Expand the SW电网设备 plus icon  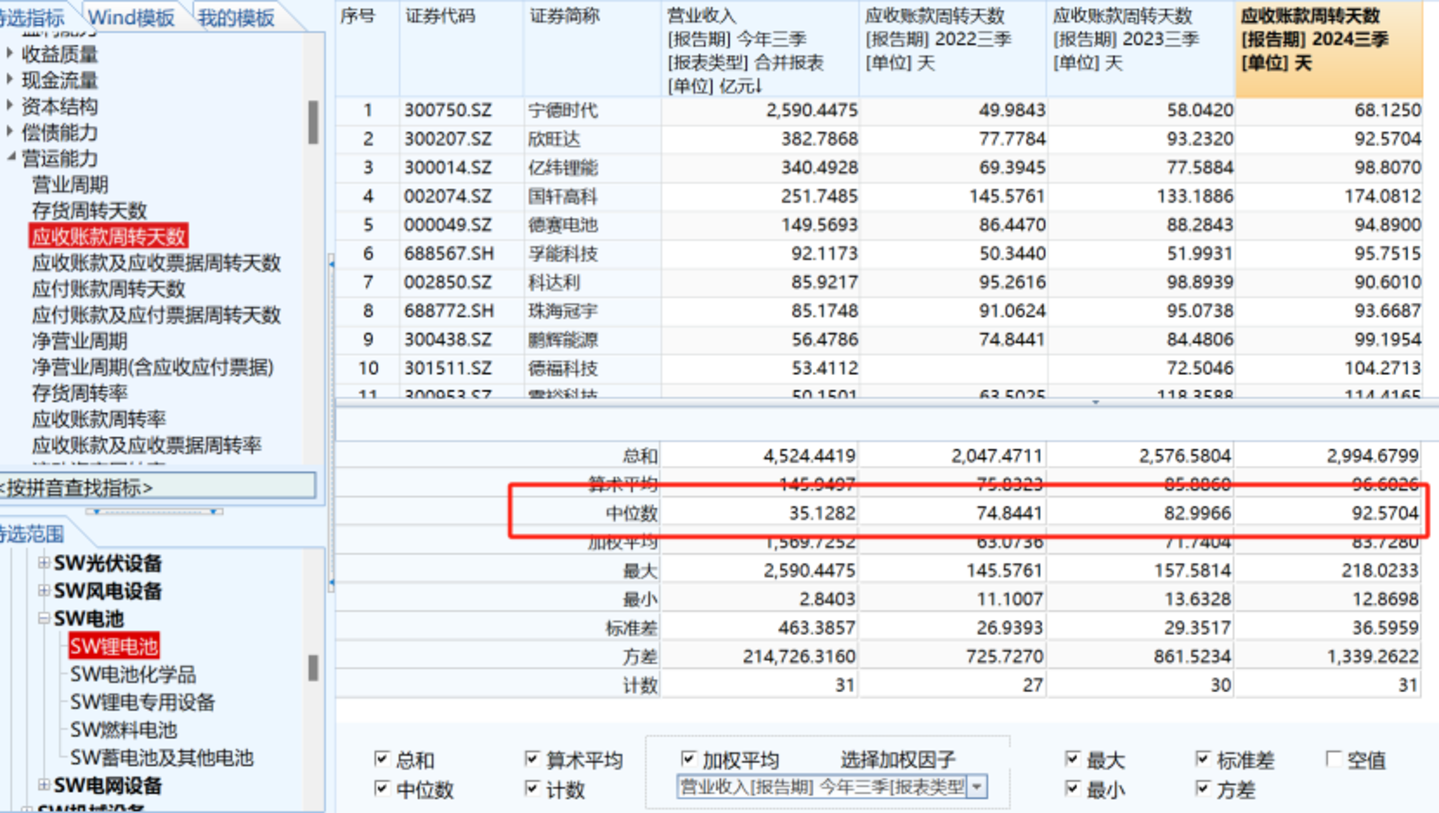(44, 785)
